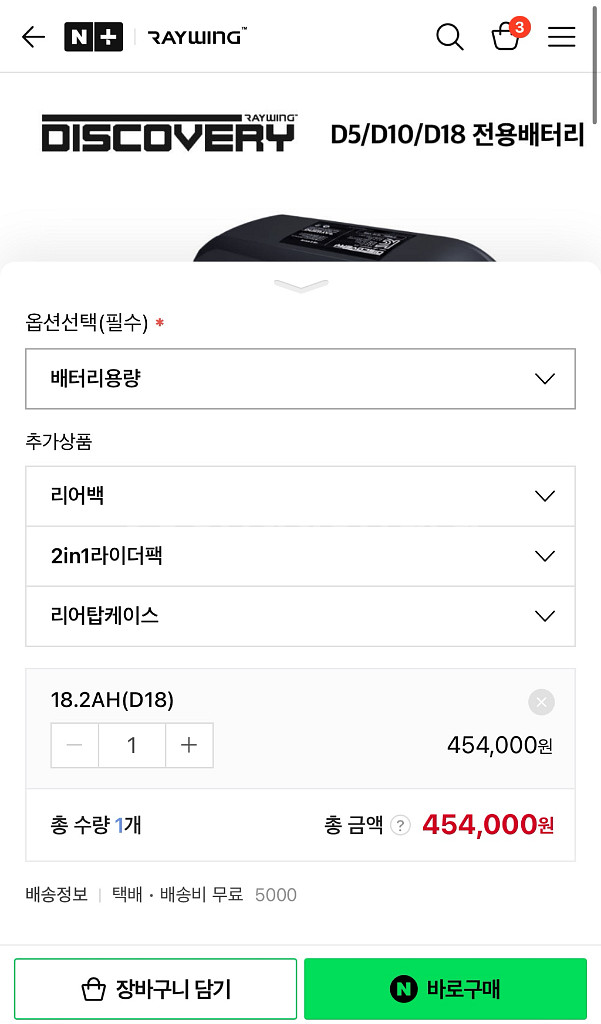Click 장바구니 담기 to add to cart
601x1024 pixels.
tap(155, 989)
